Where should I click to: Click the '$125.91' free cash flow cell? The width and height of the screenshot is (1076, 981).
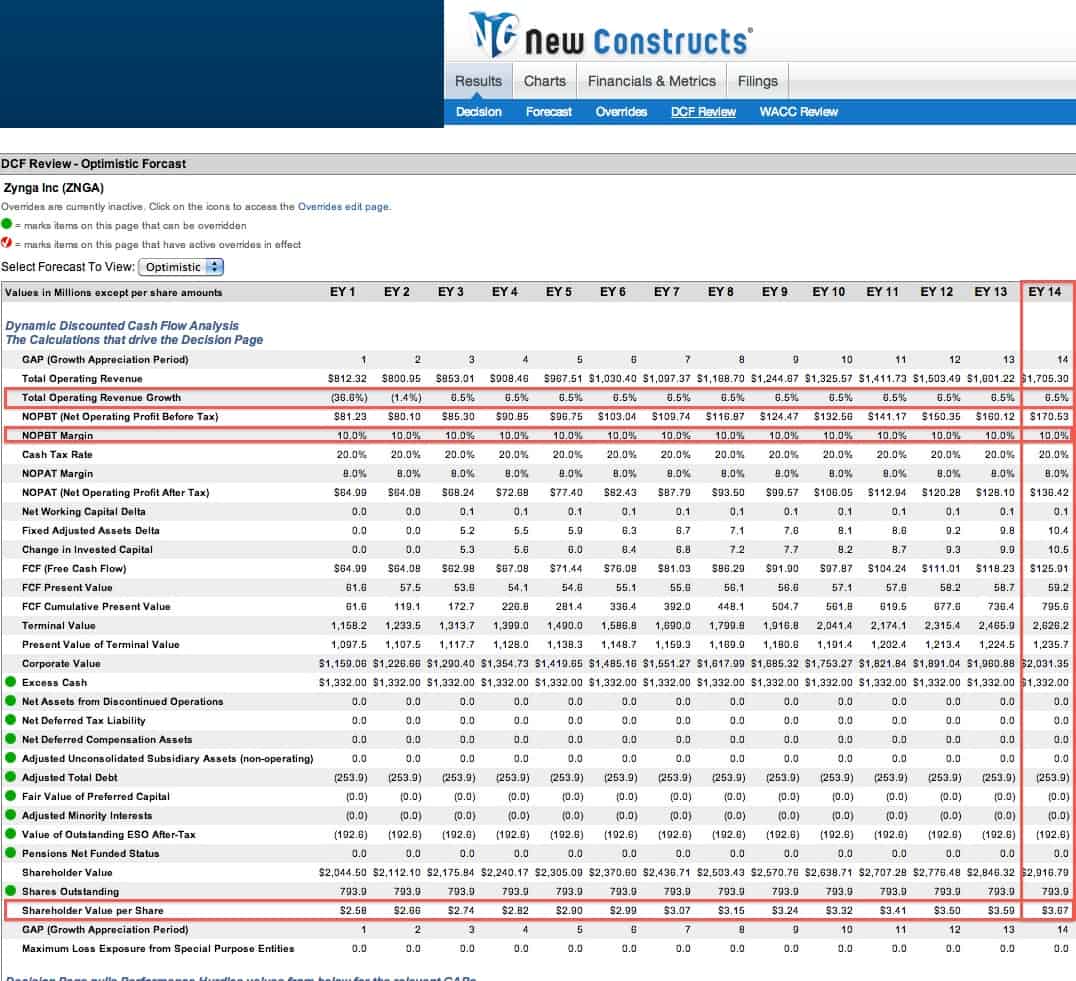coord(1049,569)
